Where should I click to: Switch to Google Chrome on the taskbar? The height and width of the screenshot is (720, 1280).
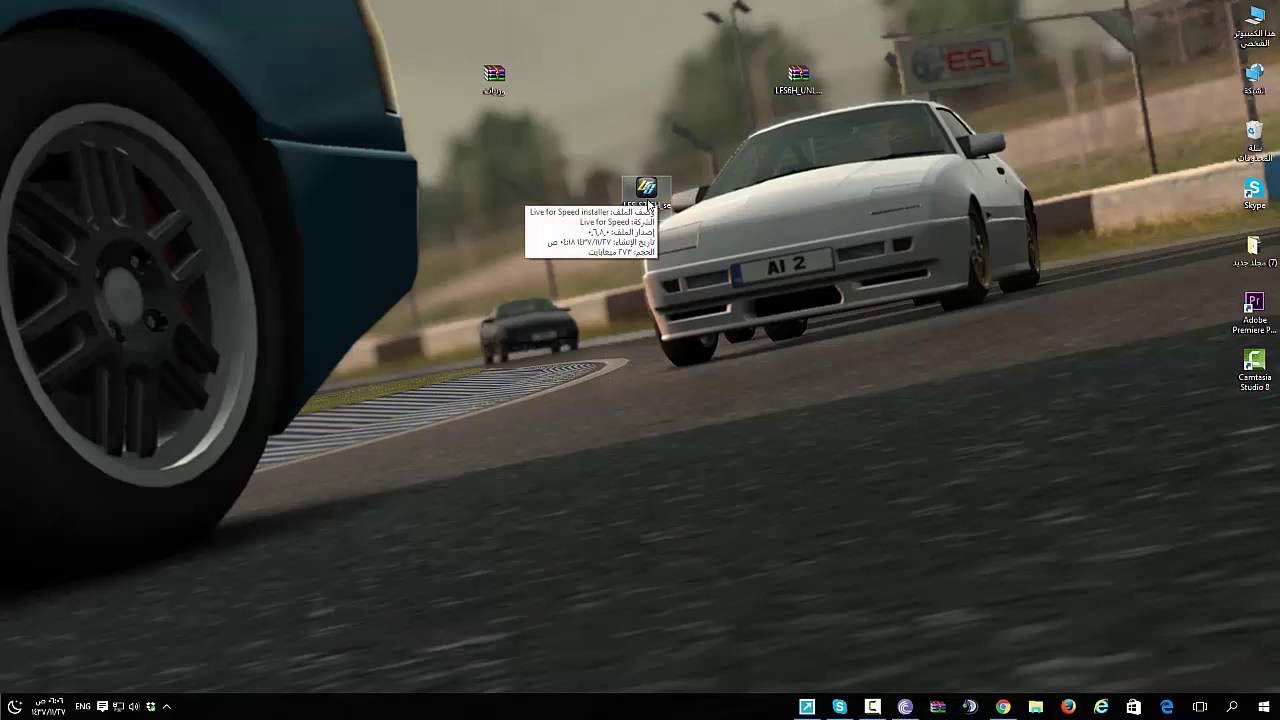click(x=1003, y=707)
